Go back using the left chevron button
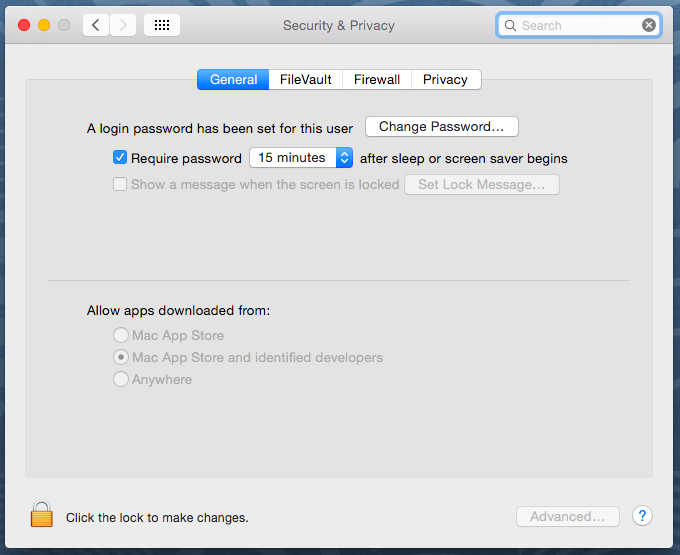 [x=96, y=25]
